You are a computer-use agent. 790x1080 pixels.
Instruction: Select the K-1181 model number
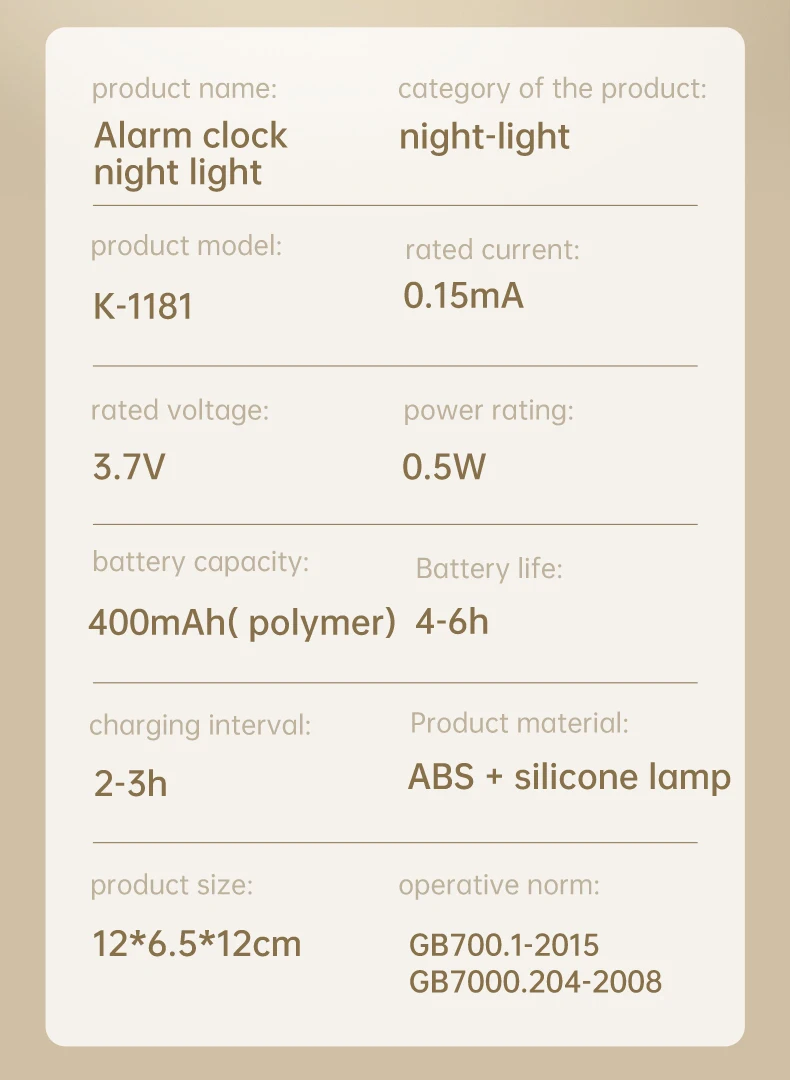pos(143,306)
